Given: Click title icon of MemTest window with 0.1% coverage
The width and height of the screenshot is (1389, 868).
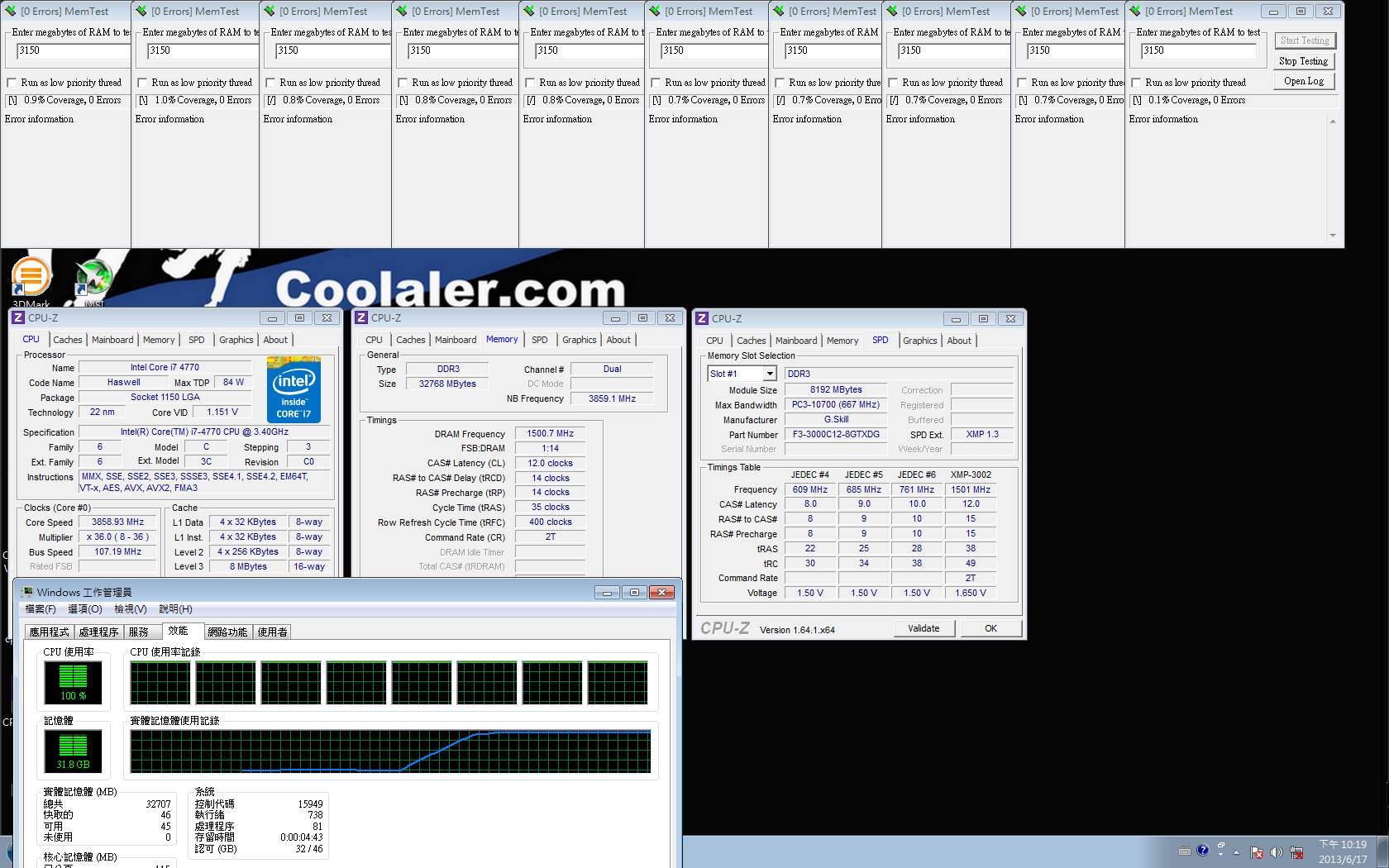Looking at the screenshot, I should click(x=1135, y=11).
